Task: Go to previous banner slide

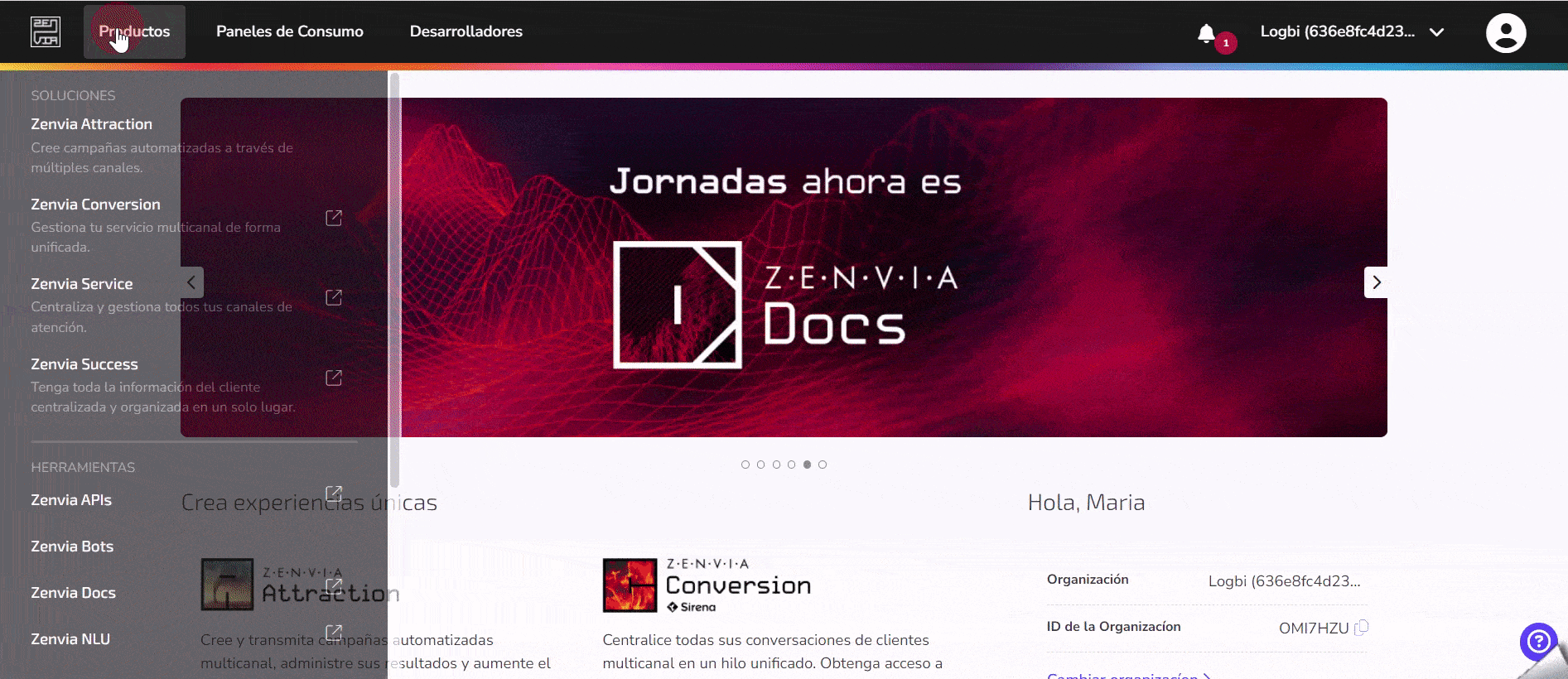Action: point(191,282)
